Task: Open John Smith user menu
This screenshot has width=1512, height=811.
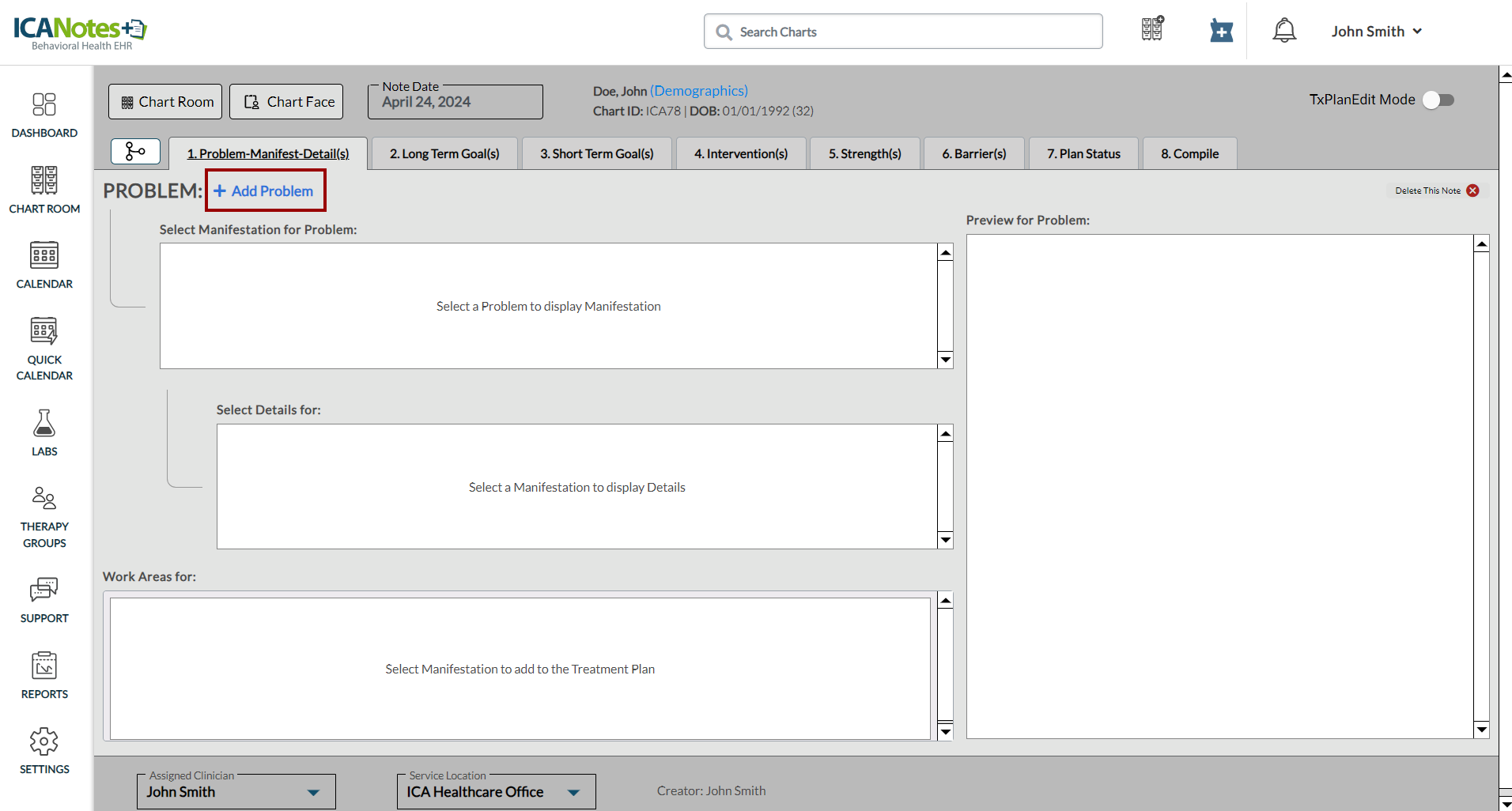Action: [1376, 32]
